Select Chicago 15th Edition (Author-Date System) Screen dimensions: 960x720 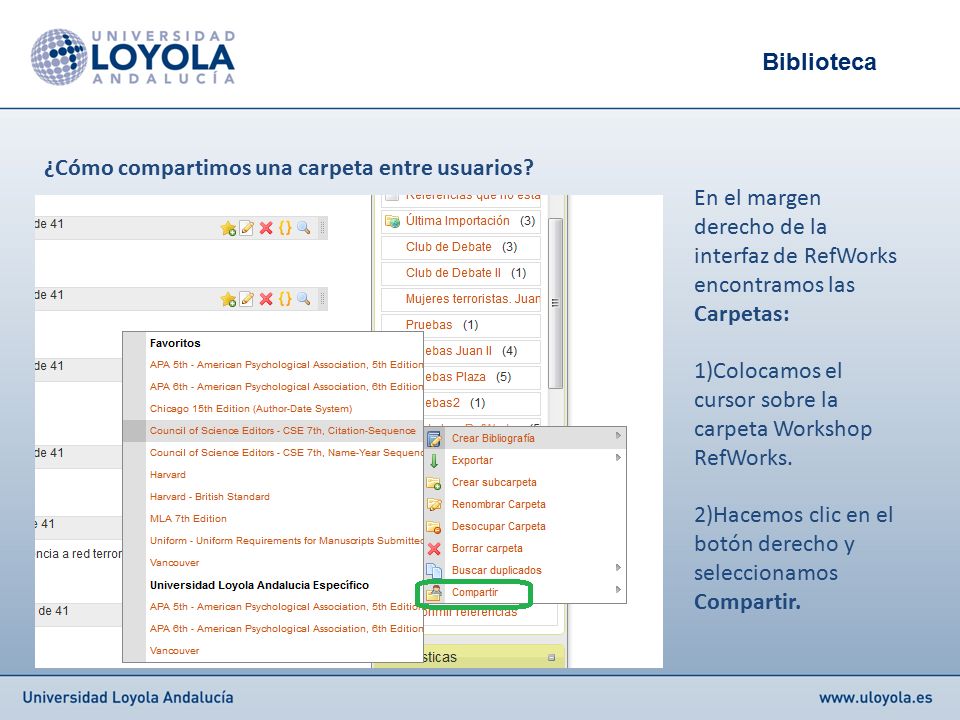coord(251,409)
